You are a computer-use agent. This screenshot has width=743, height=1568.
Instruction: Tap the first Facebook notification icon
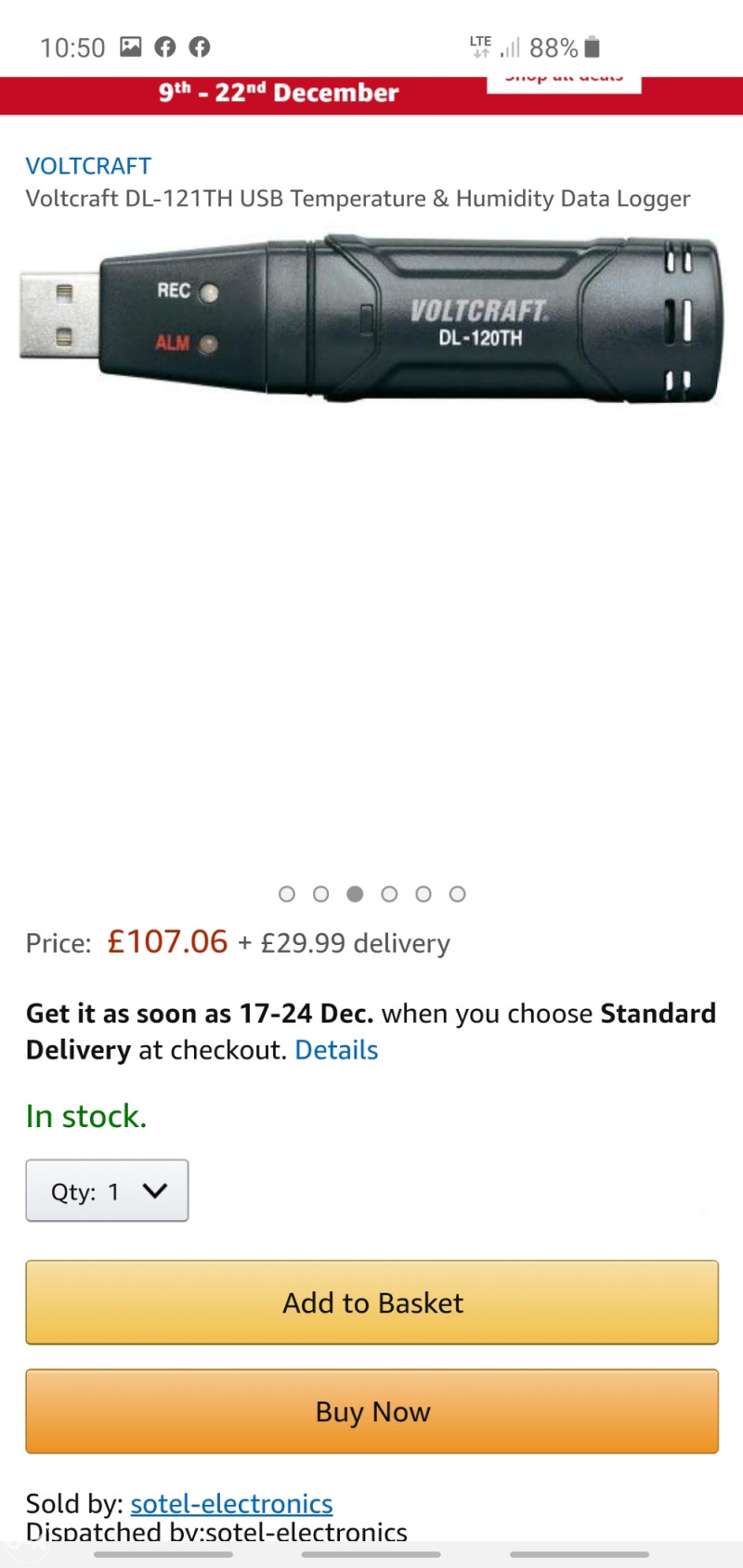point(165,46)
